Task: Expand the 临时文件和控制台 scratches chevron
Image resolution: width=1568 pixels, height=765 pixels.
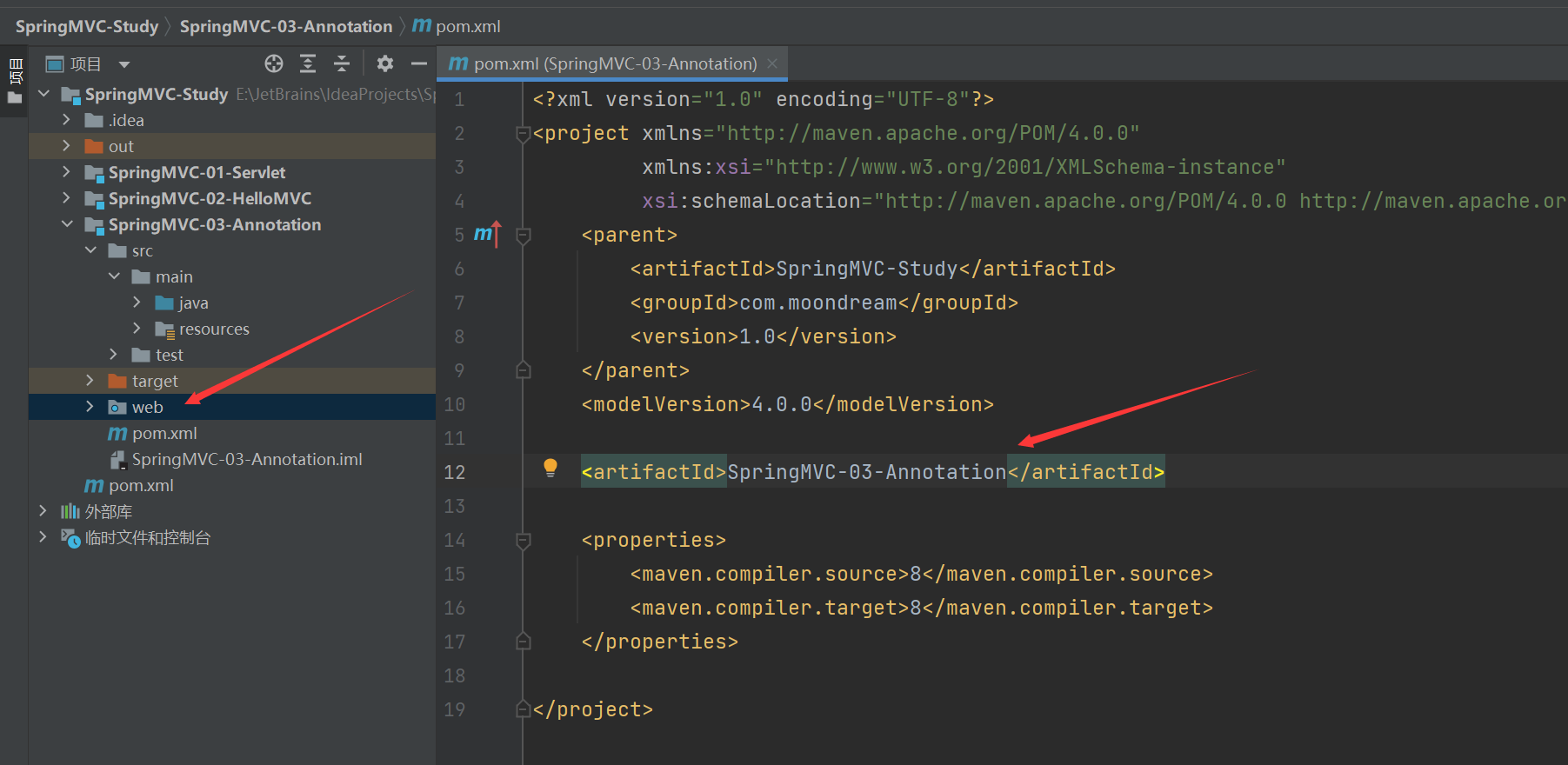Action: tap(43, 536)
